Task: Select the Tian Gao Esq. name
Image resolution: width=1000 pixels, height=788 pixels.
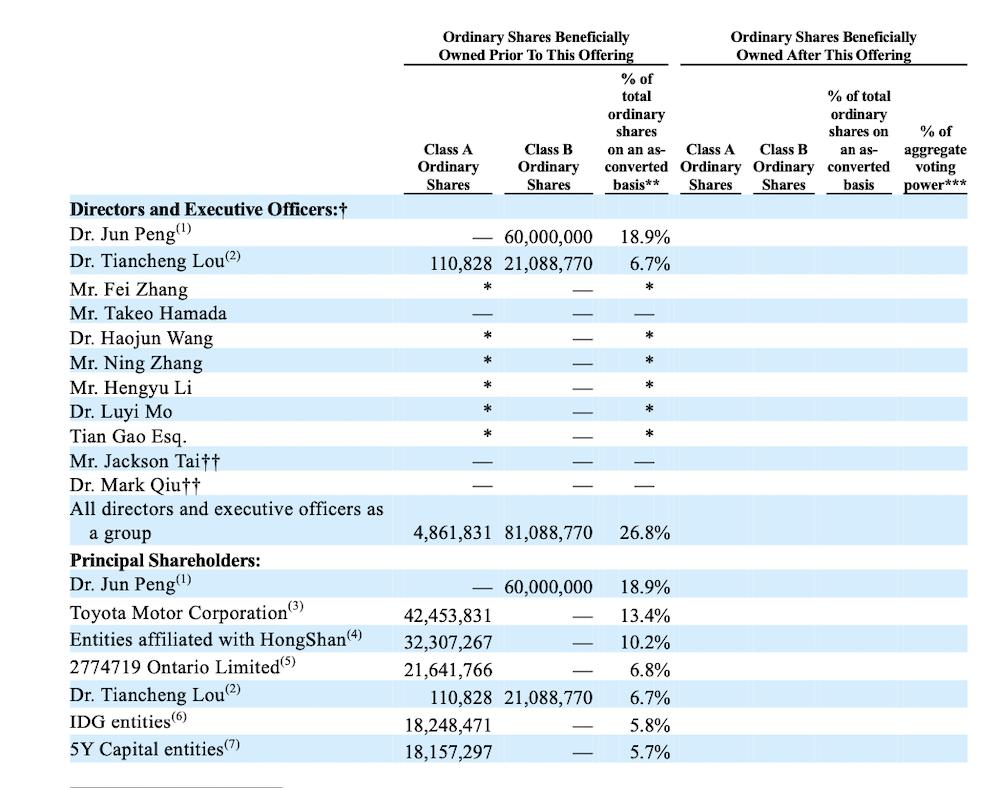Action: point(128,436)
